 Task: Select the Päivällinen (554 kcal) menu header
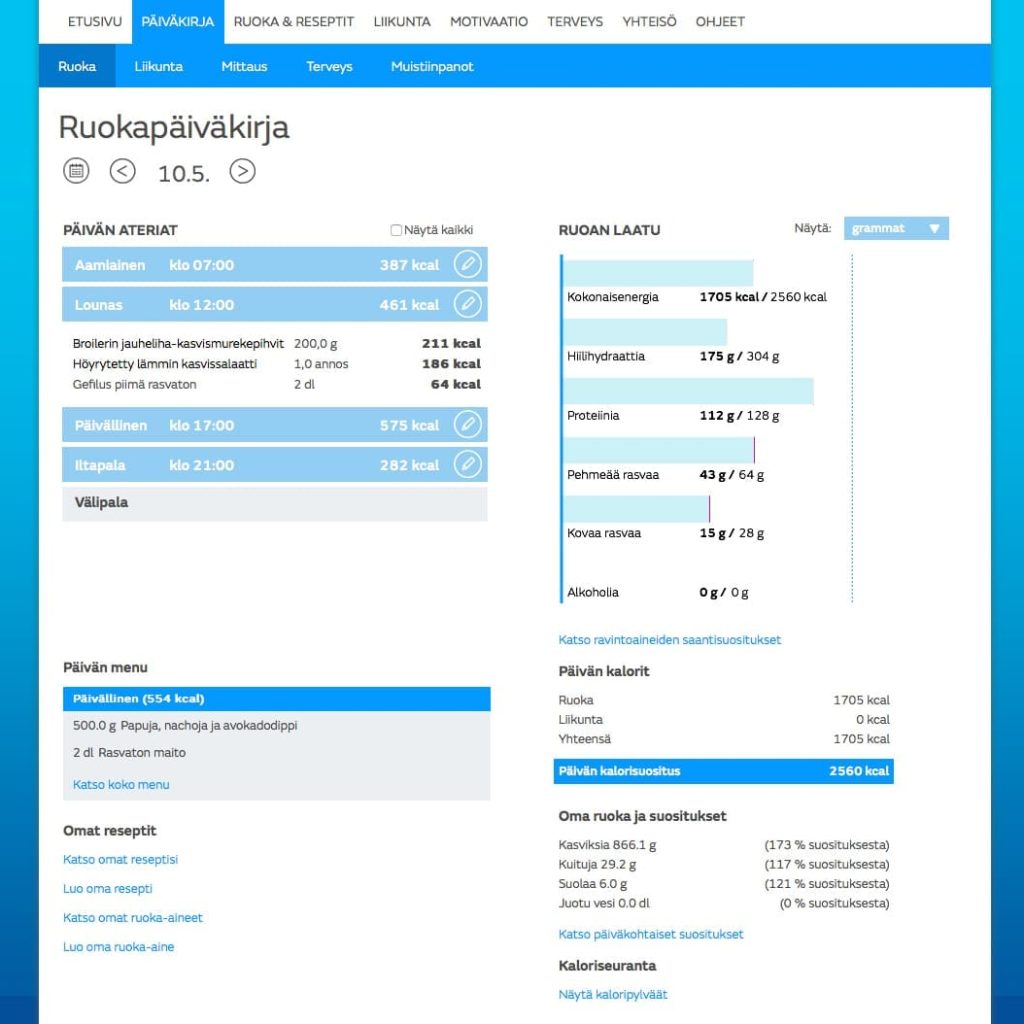276,699
